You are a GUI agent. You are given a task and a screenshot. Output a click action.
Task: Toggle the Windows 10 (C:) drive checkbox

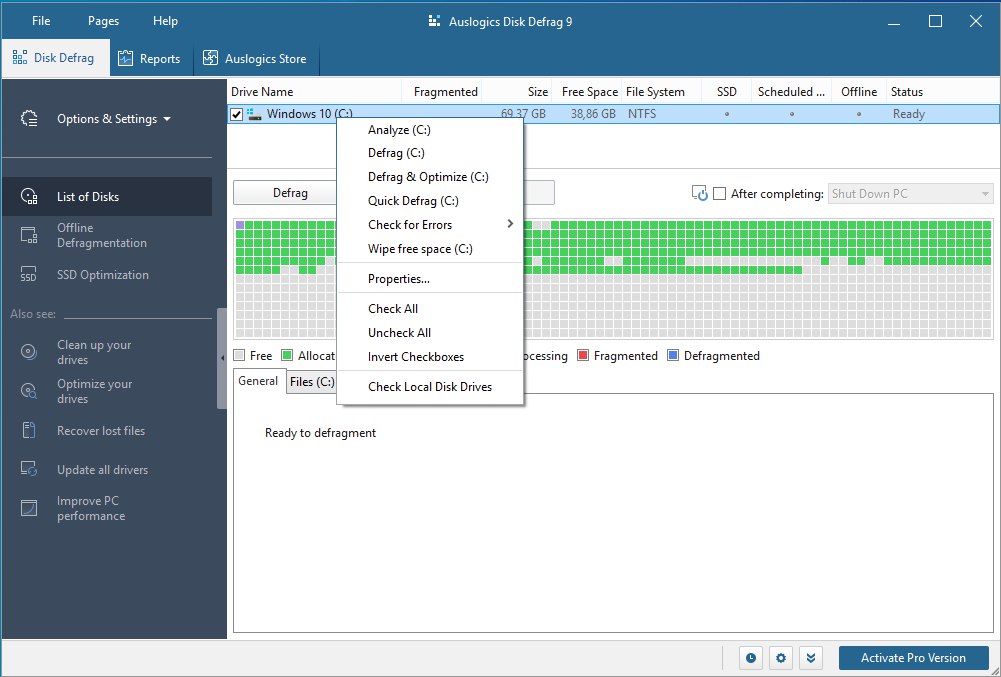pyautogui.click(x=236, y=114)
